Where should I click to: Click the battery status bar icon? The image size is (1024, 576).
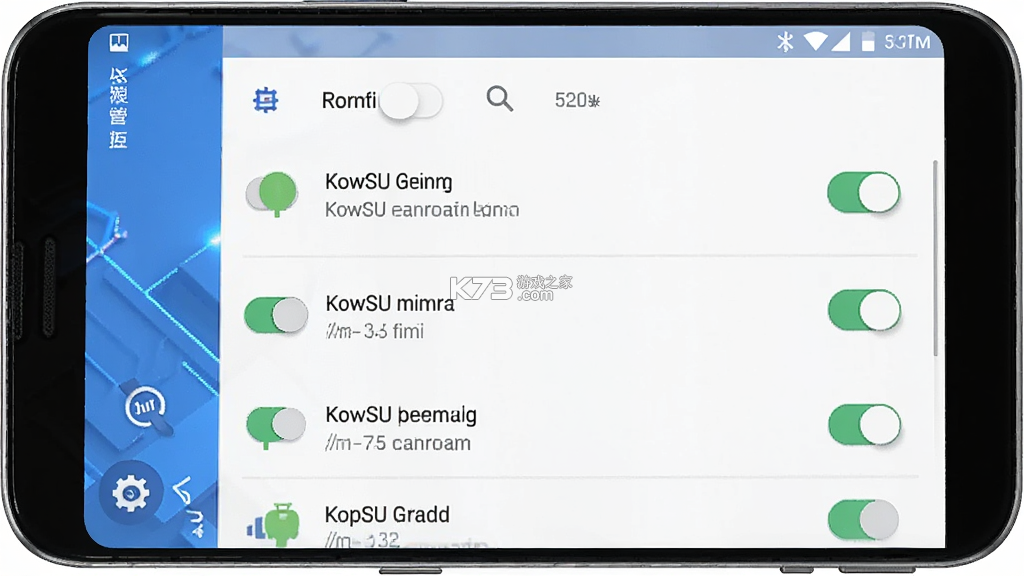[868, 41]
